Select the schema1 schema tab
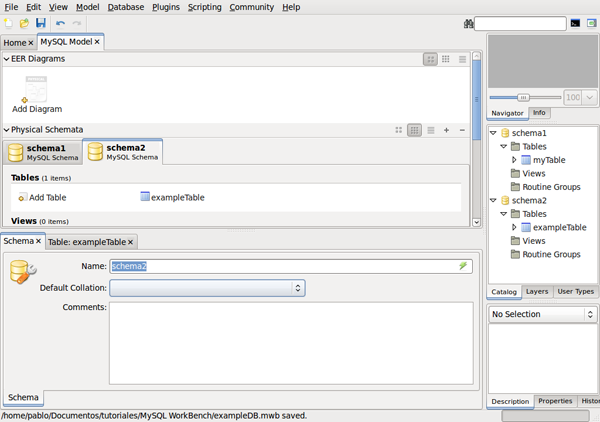The height and width of the screenshot is (422, 600). 43,152
